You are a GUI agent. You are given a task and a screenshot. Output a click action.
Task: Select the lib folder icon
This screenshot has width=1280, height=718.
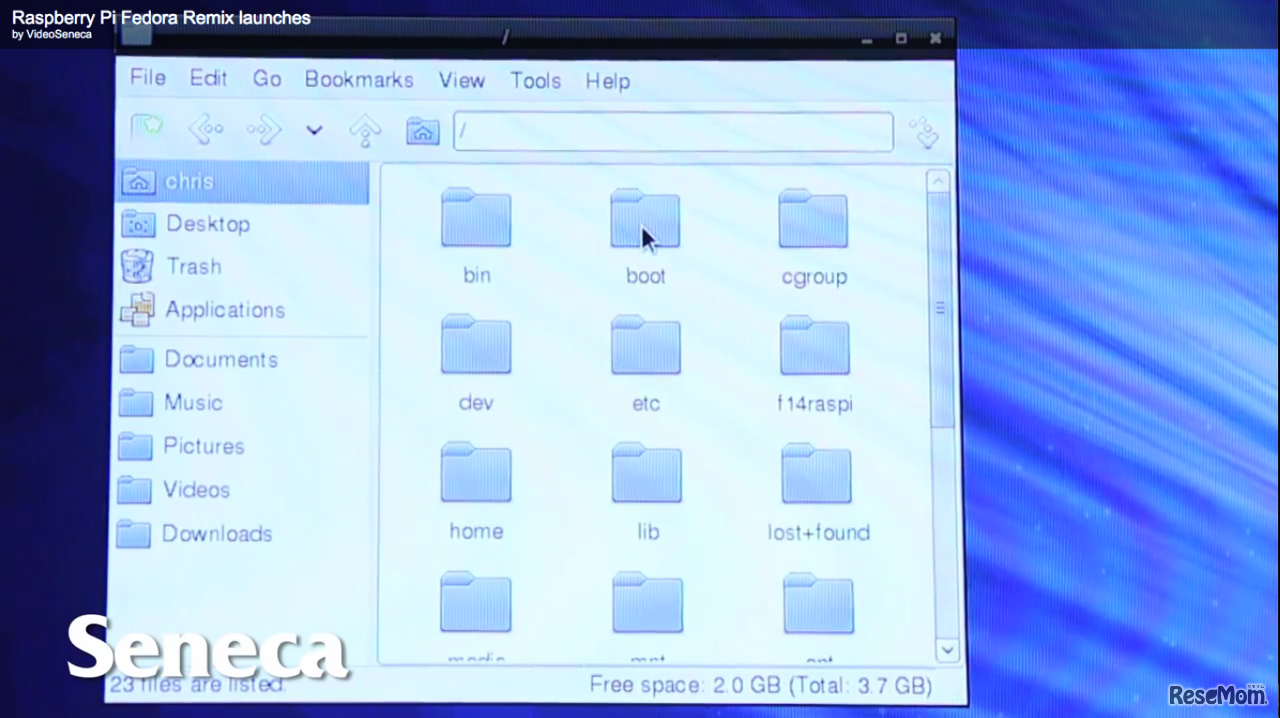pyautogui.click(x=647, y=473)
